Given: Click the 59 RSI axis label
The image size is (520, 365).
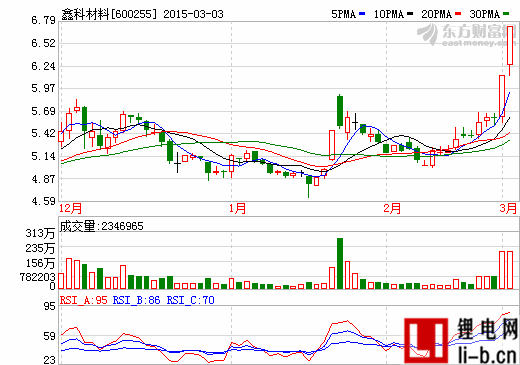Looking at the screenshot, I should [49, 336].
